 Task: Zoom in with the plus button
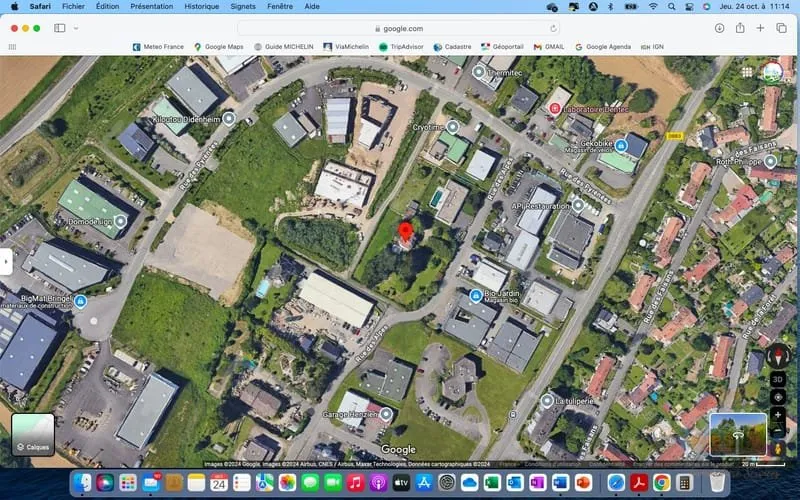point(778,415)
